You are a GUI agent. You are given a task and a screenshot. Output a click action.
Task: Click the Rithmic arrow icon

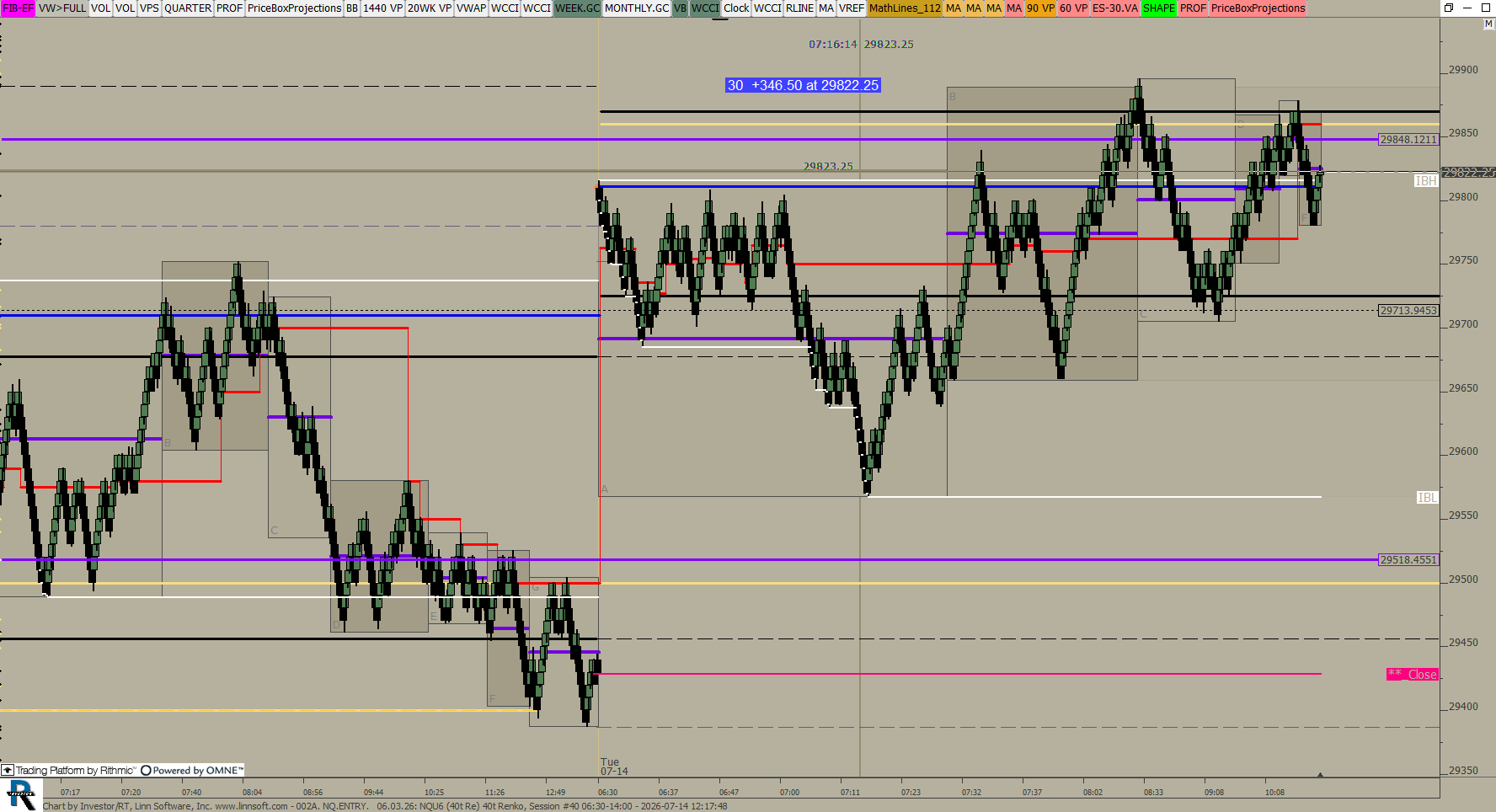pos(8,770)
